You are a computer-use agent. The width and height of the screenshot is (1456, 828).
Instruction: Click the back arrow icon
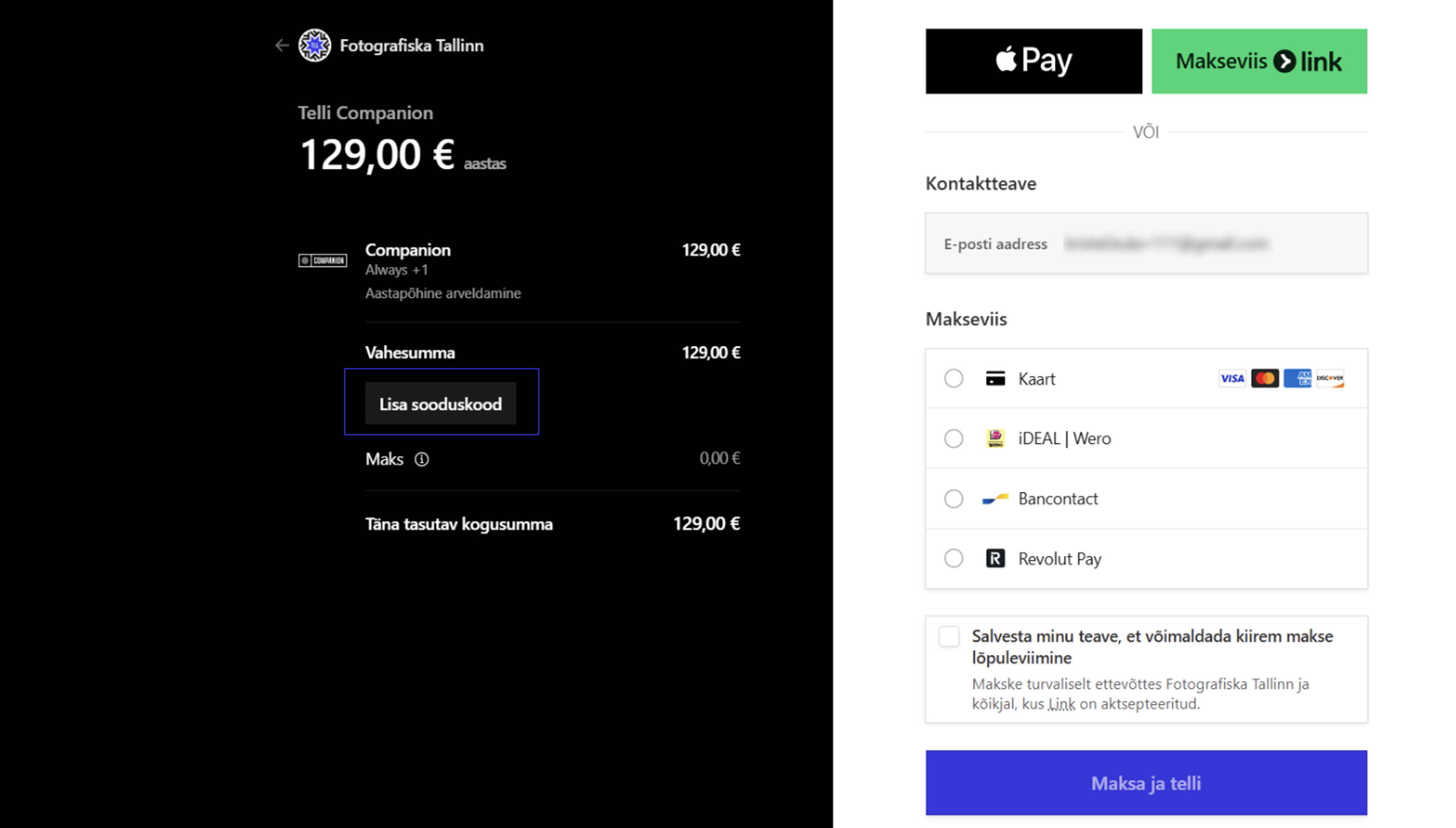(281, 45)
